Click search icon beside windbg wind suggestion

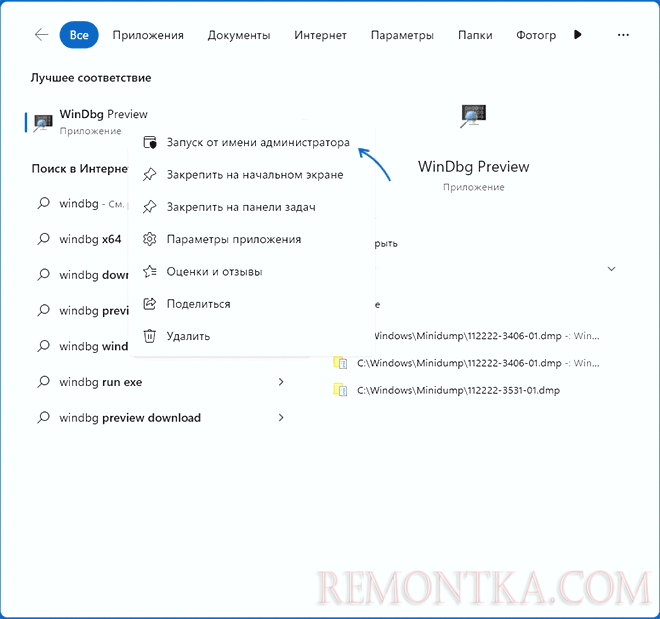(44, 346)
